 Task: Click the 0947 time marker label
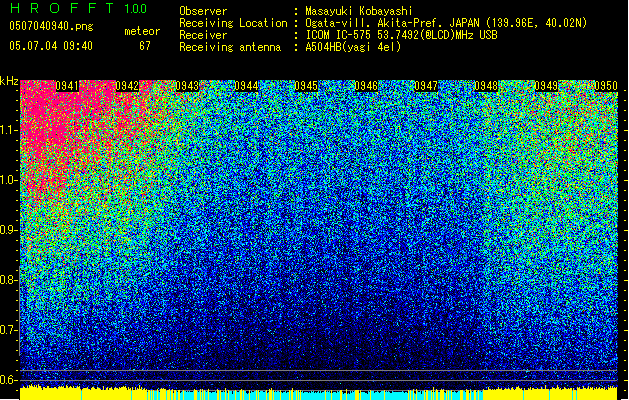(426, 86)
